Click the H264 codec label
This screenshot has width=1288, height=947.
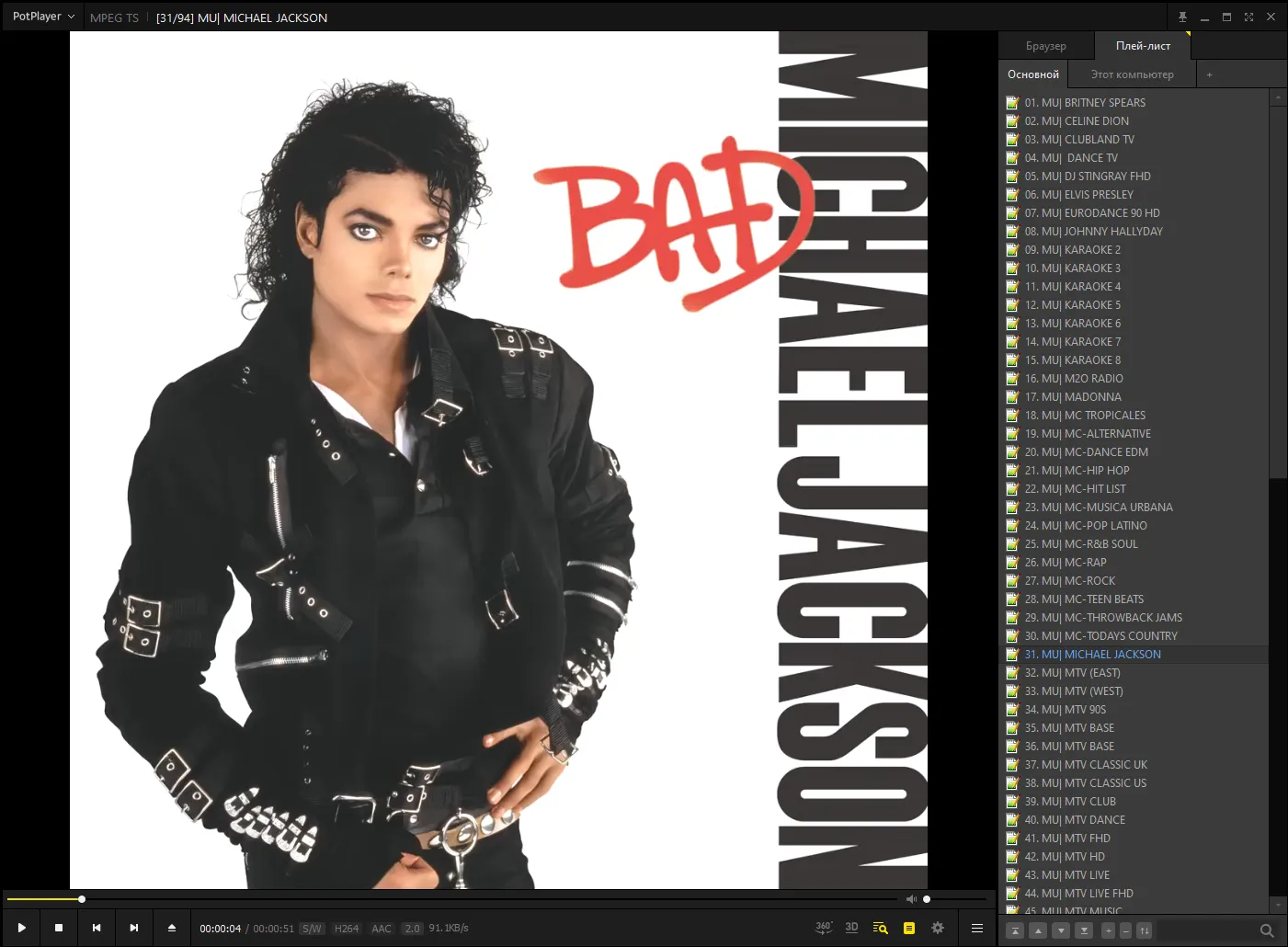pos(347,929)
